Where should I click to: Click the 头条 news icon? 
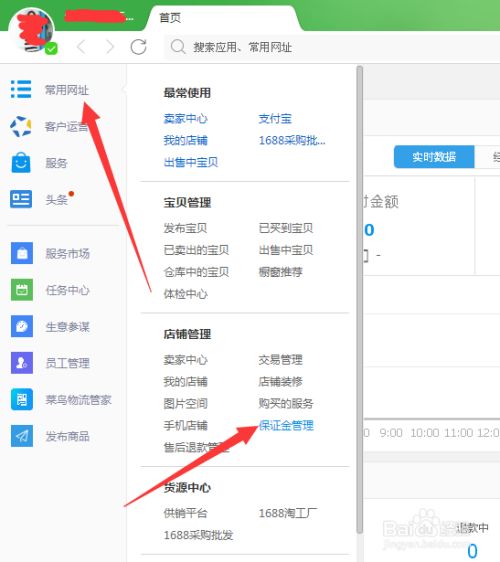coord(21,199)
